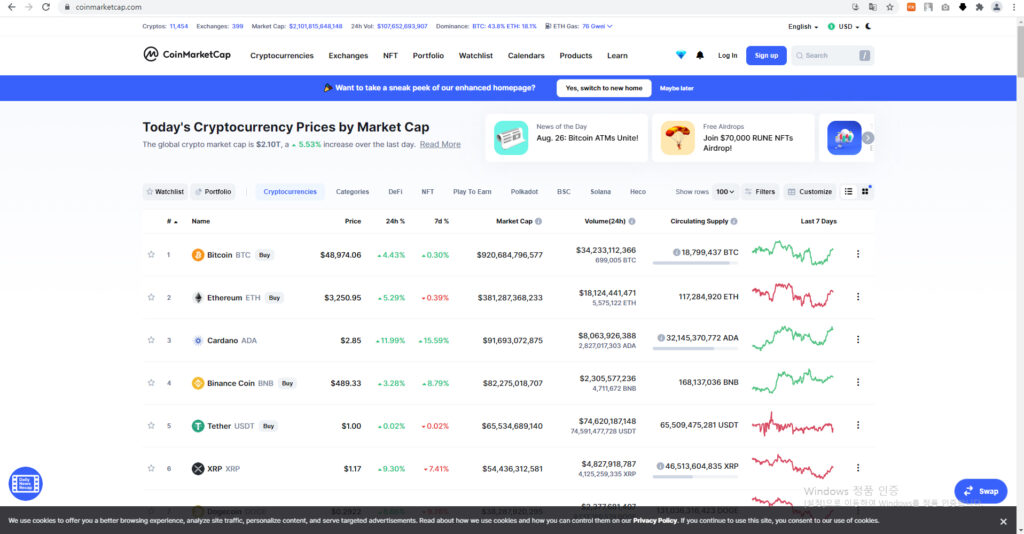Open Bitcoin last 7 days chart
This screenshot has width=1024, height=534.
[x=793, y=253]
